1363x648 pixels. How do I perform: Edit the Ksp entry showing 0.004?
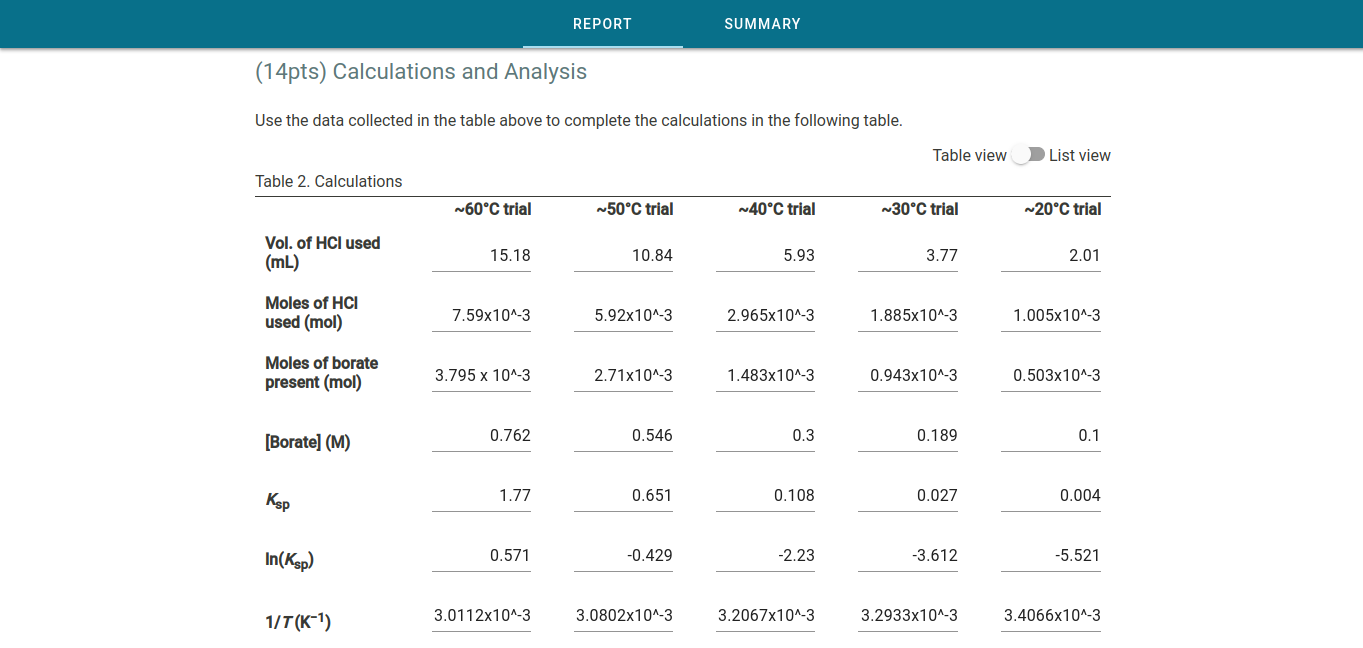(1050, 495)
